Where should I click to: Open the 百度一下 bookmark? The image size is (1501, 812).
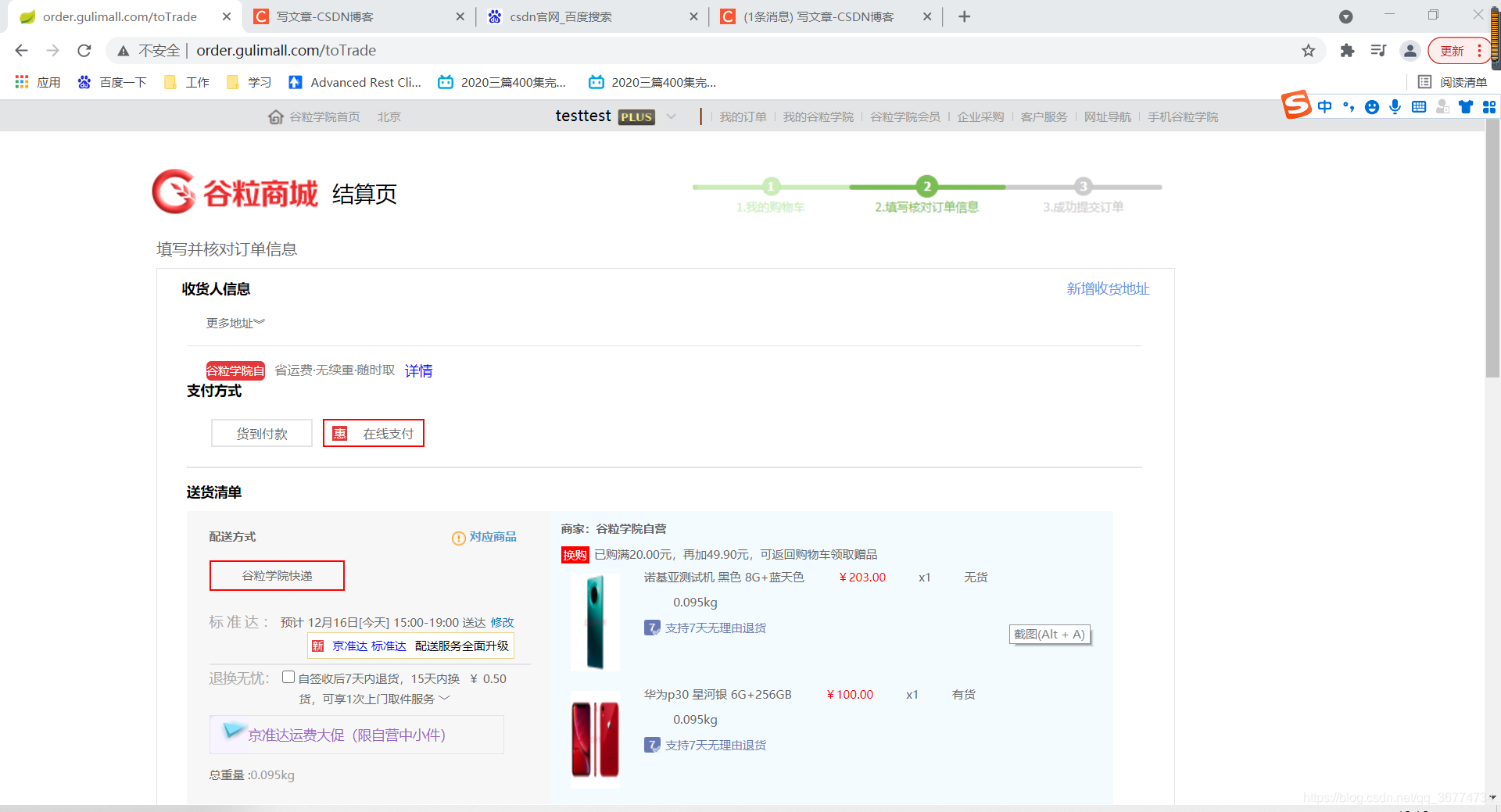[112, 82]
